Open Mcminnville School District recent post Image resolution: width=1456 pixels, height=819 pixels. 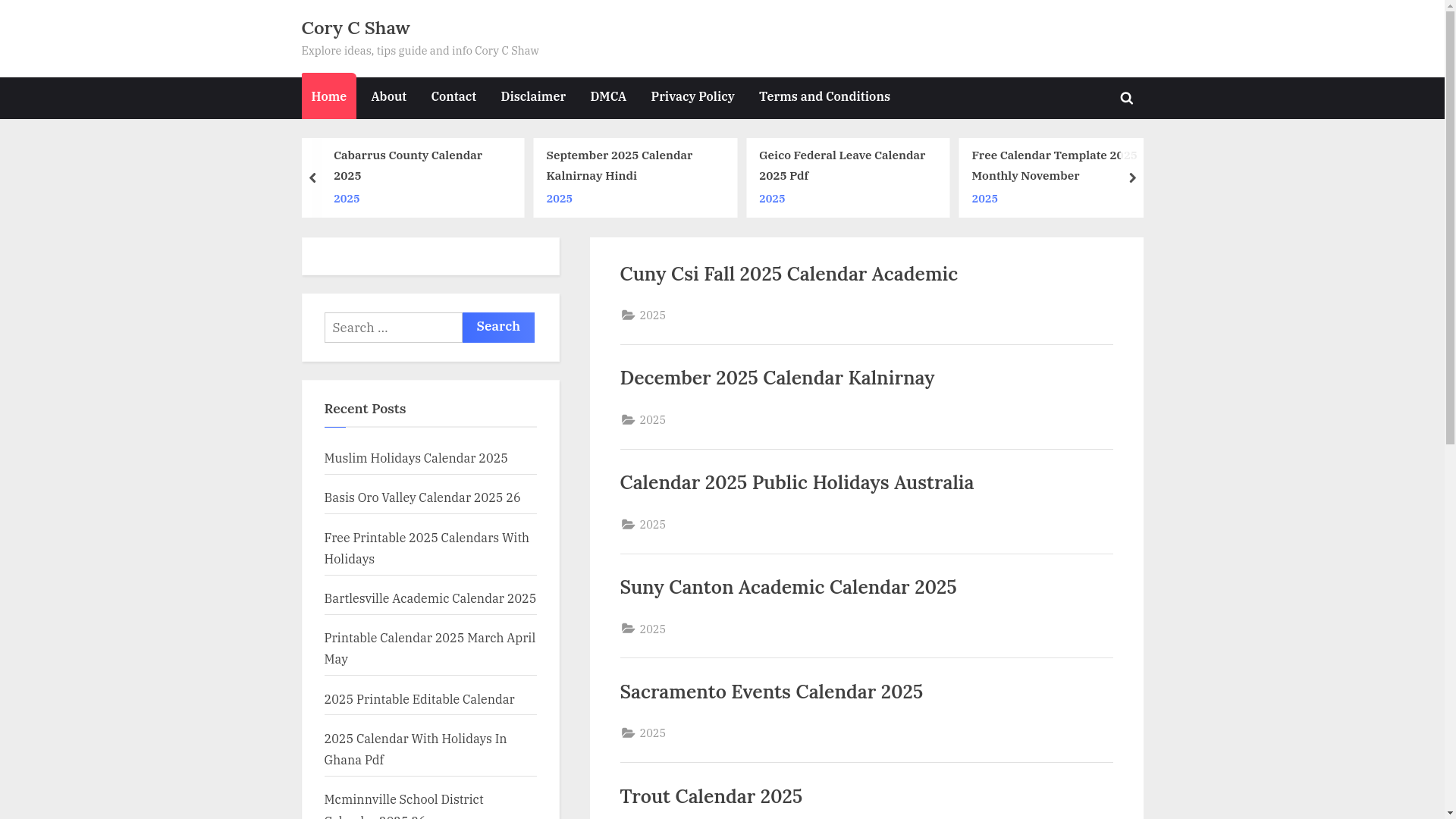[x=404, y=805]
